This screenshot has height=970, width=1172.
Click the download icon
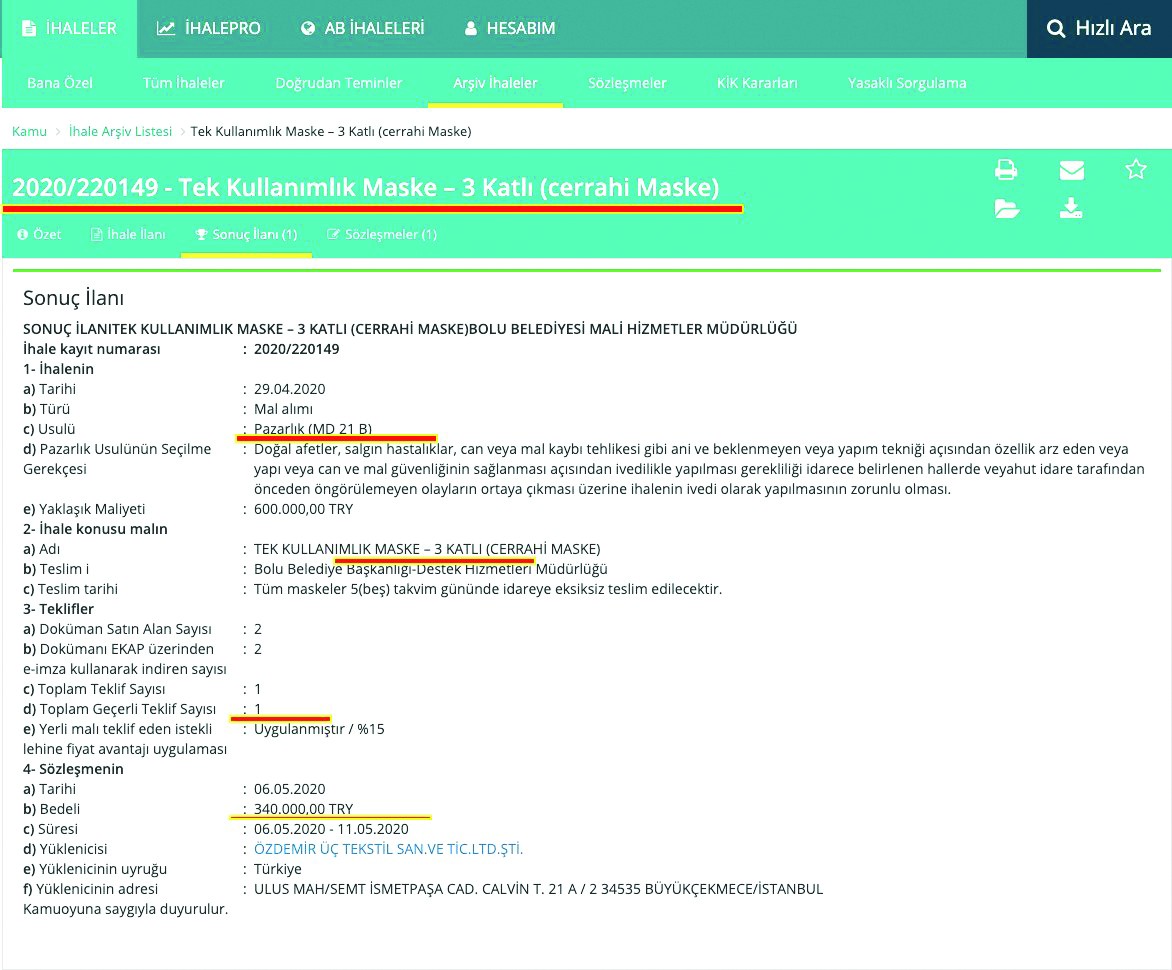(1071, 209)
